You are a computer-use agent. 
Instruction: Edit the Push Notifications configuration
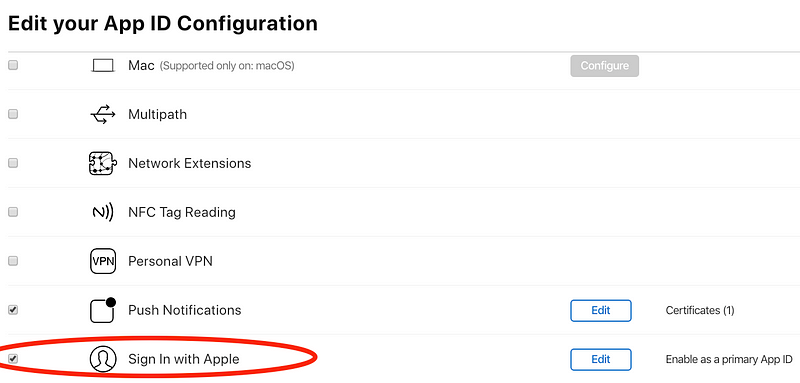pyautogui.click(x=601, y=311)
